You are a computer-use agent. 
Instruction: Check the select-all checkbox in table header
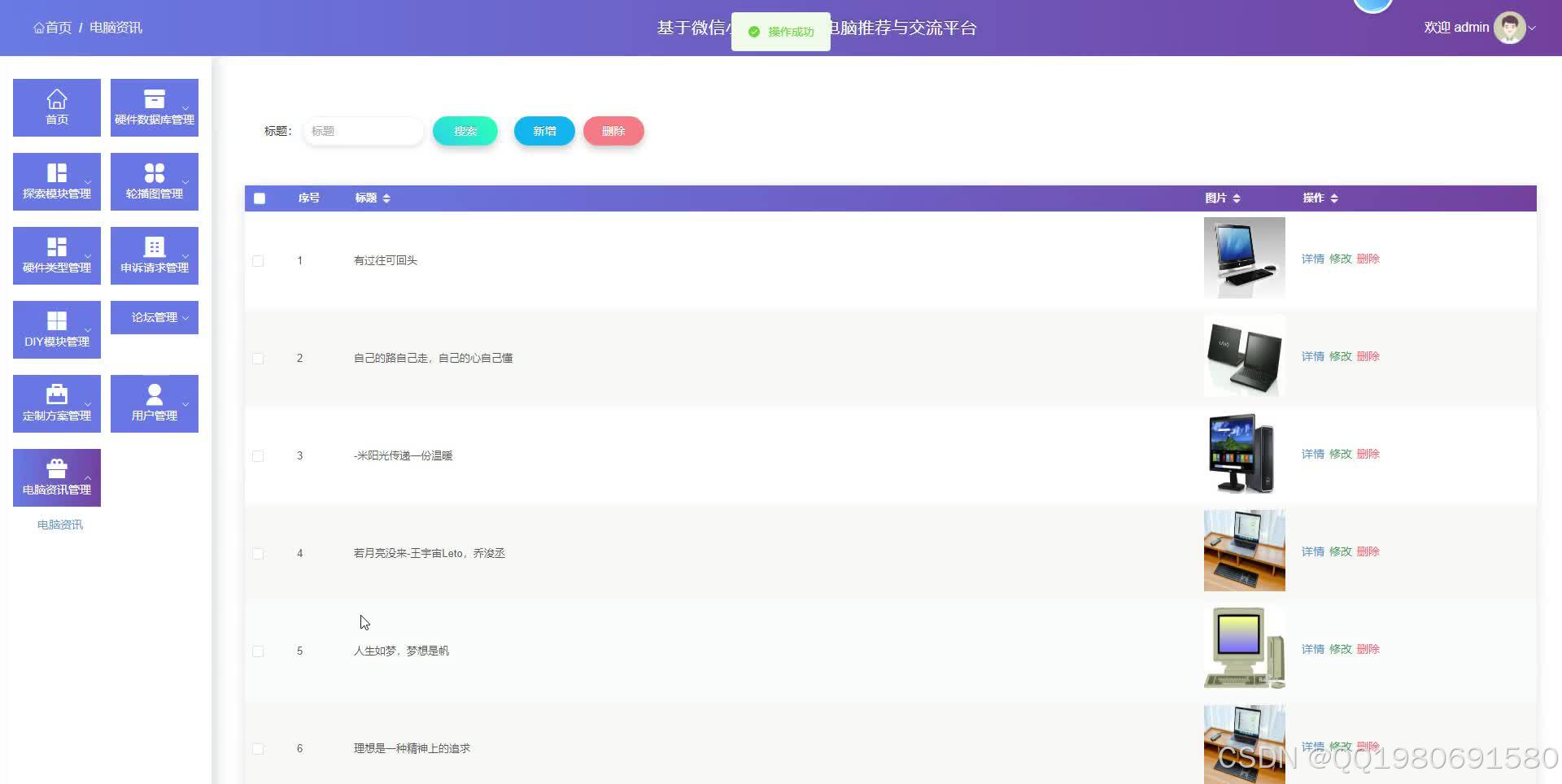(259, 198)
